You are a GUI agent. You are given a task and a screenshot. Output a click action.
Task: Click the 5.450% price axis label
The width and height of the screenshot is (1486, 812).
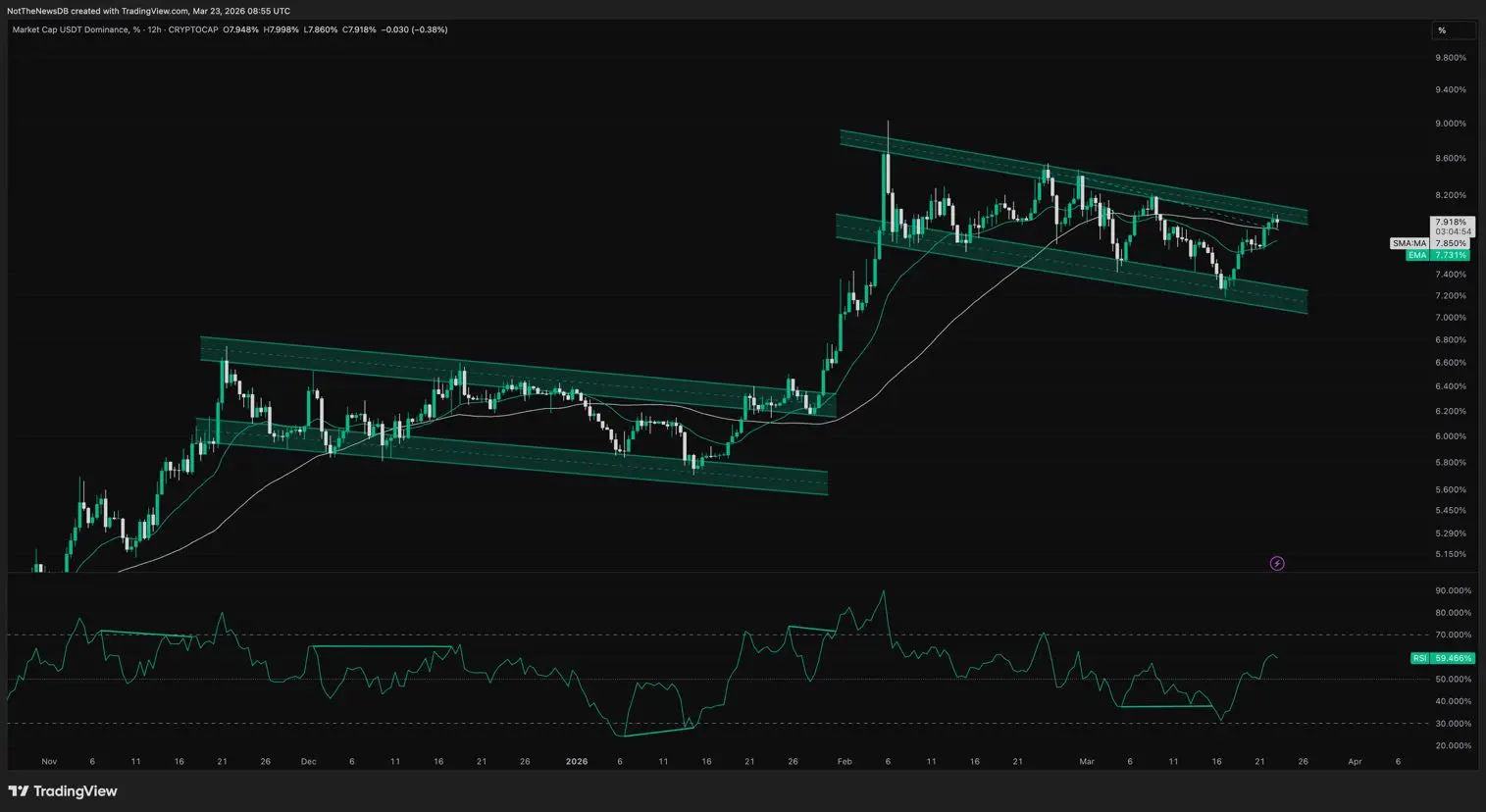[1451, 511]
